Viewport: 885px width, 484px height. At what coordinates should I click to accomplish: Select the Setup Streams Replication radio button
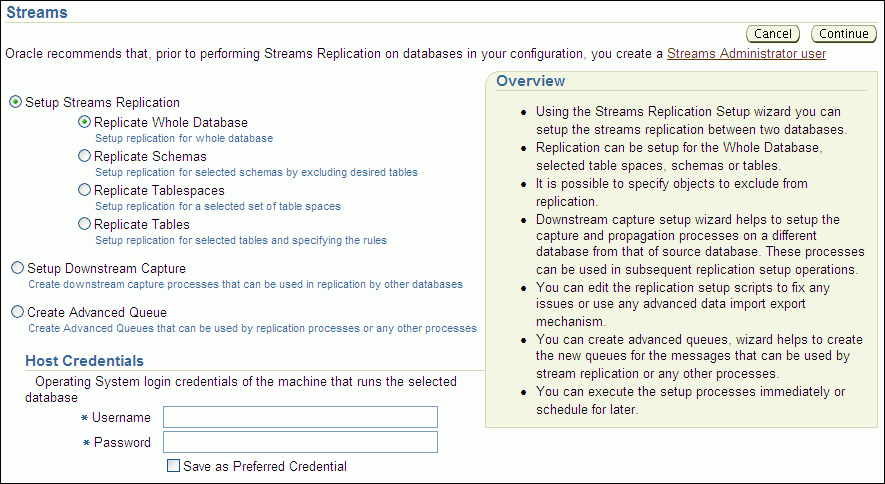(x=16, y=103)
